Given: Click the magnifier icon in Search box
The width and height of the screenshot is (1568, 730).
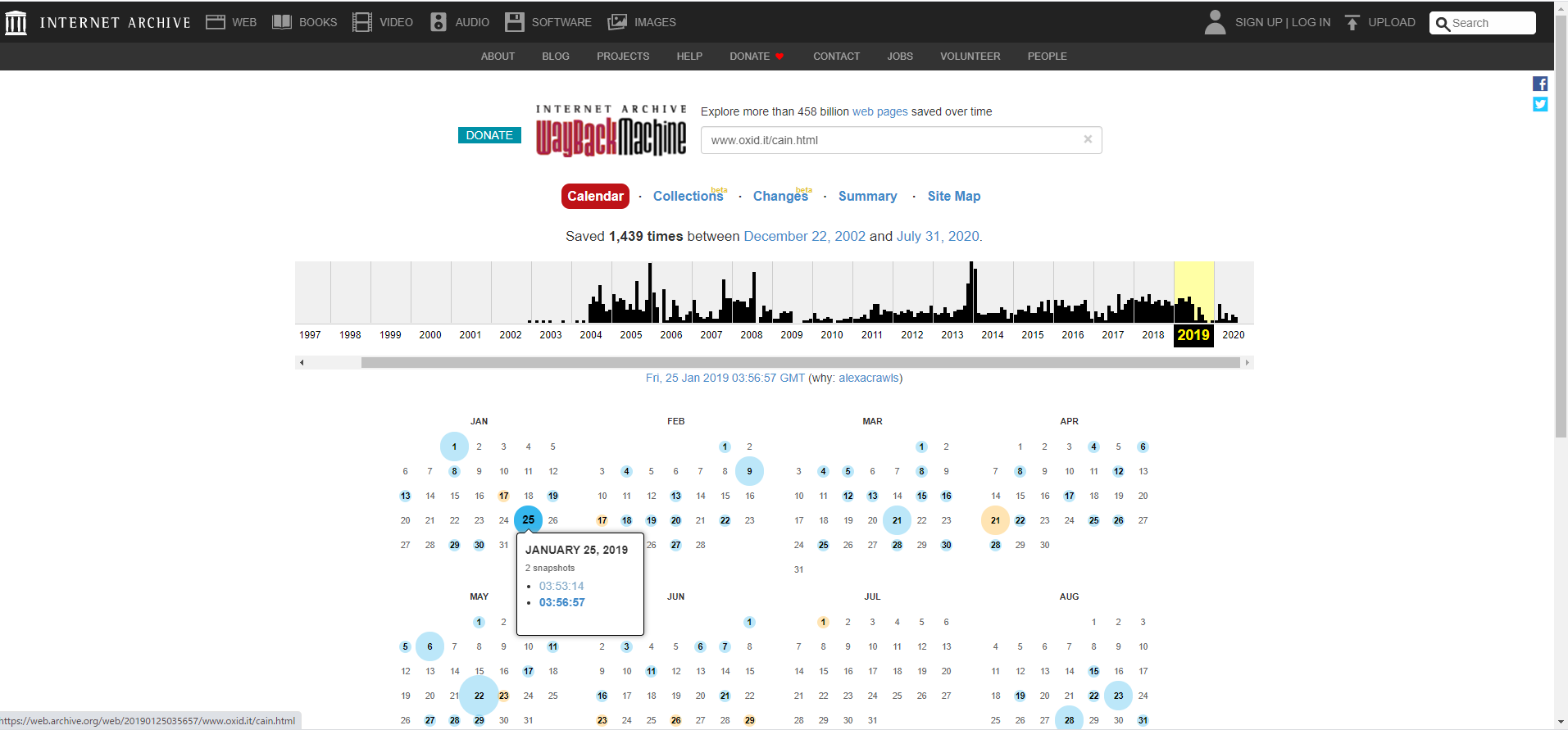Looking at the screenshot, I should click(x=1443, y=24).
